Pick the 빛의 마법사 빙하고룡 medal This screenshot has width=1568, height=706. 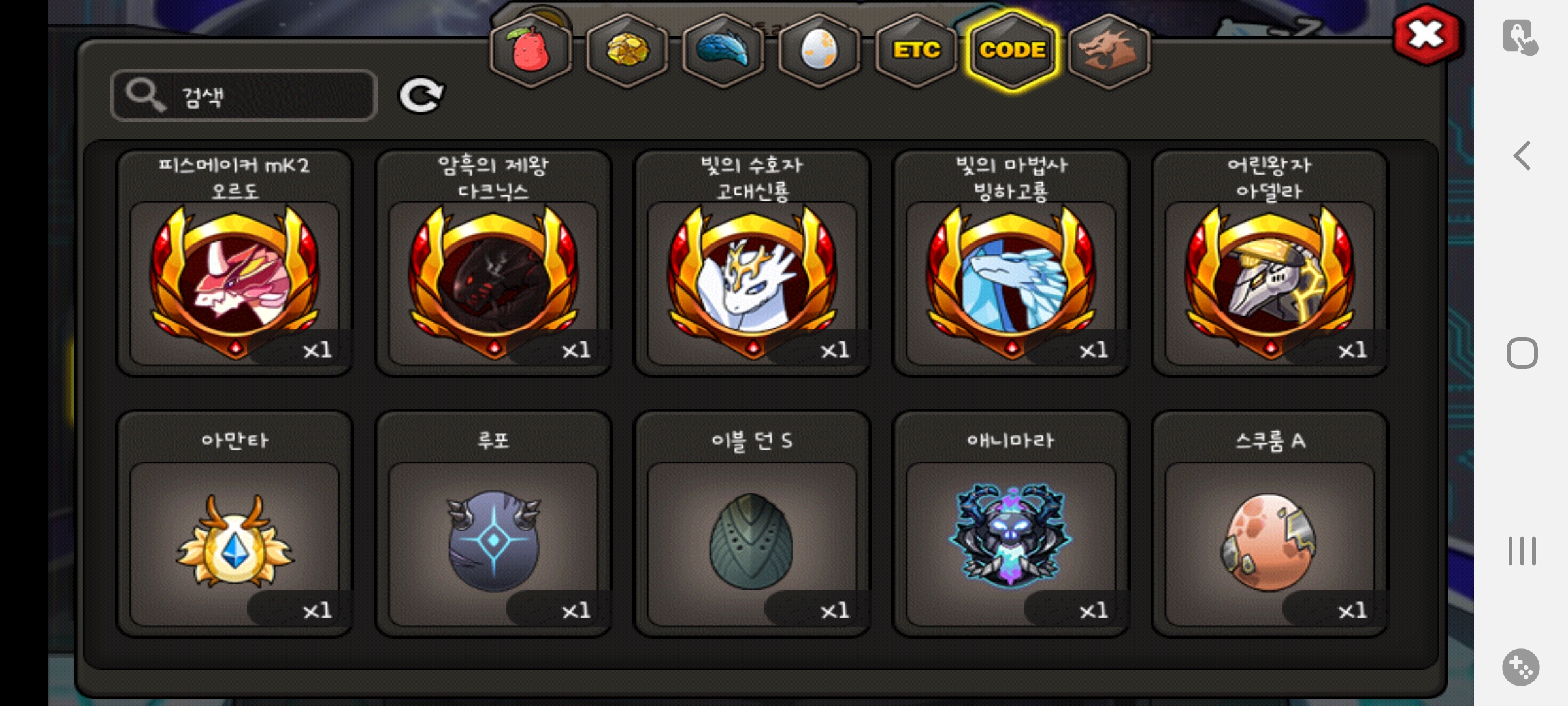click(x=1011, y=263)
